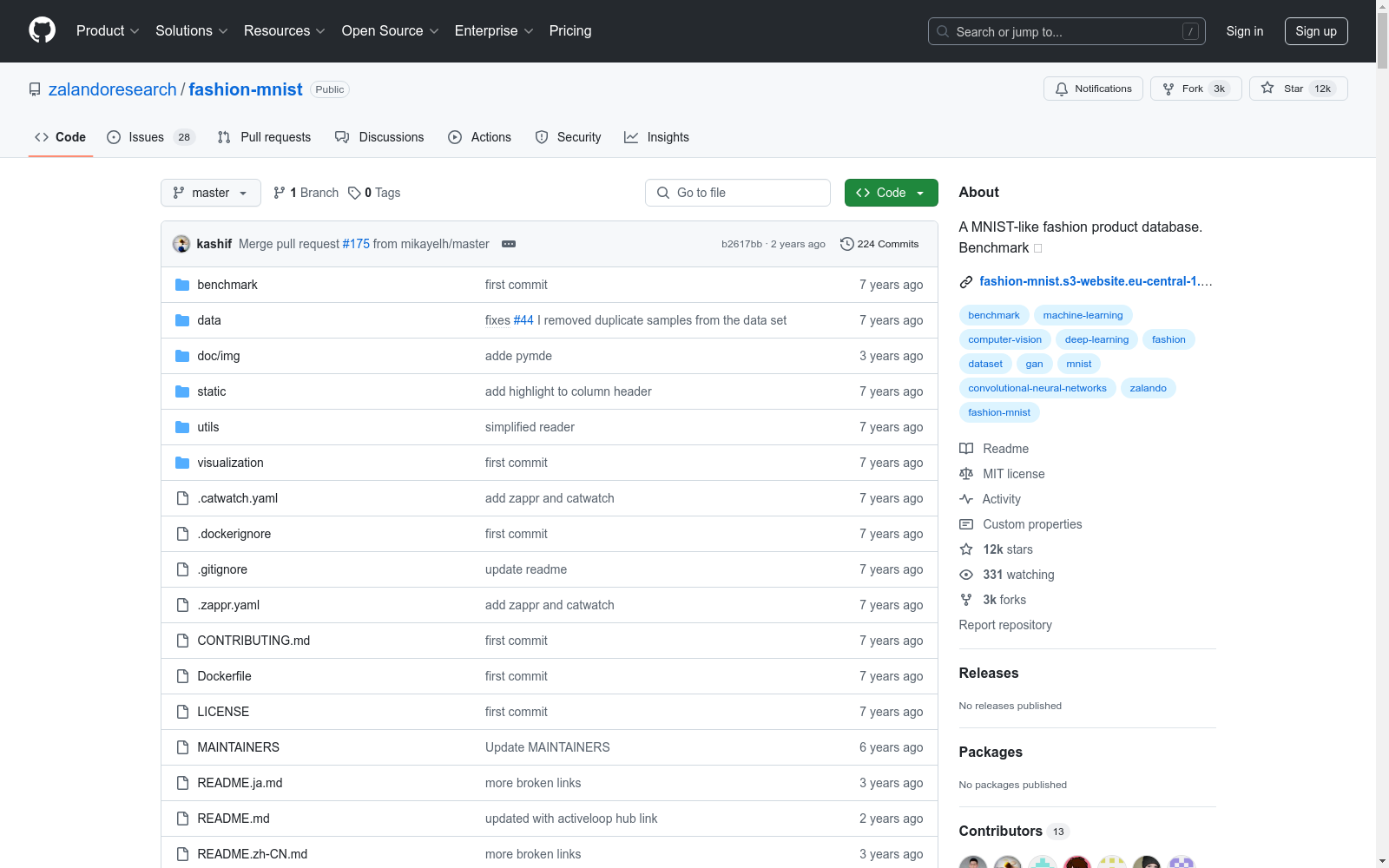The height and width of the screenshot is (868, 1389).
Task: Open the Open Source menu
Action: pyautogui.click(x=391, y=31)
